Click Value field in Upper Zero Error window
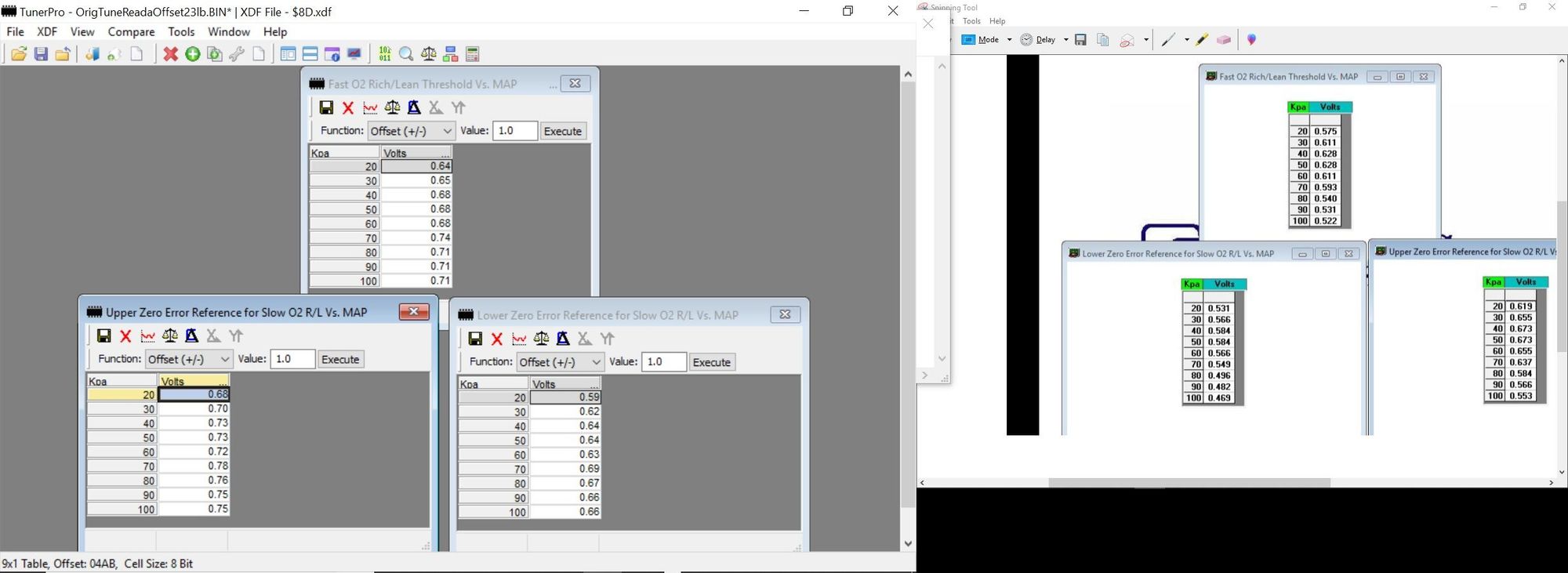Screen dimensions: 1568x573 [292, 359]
